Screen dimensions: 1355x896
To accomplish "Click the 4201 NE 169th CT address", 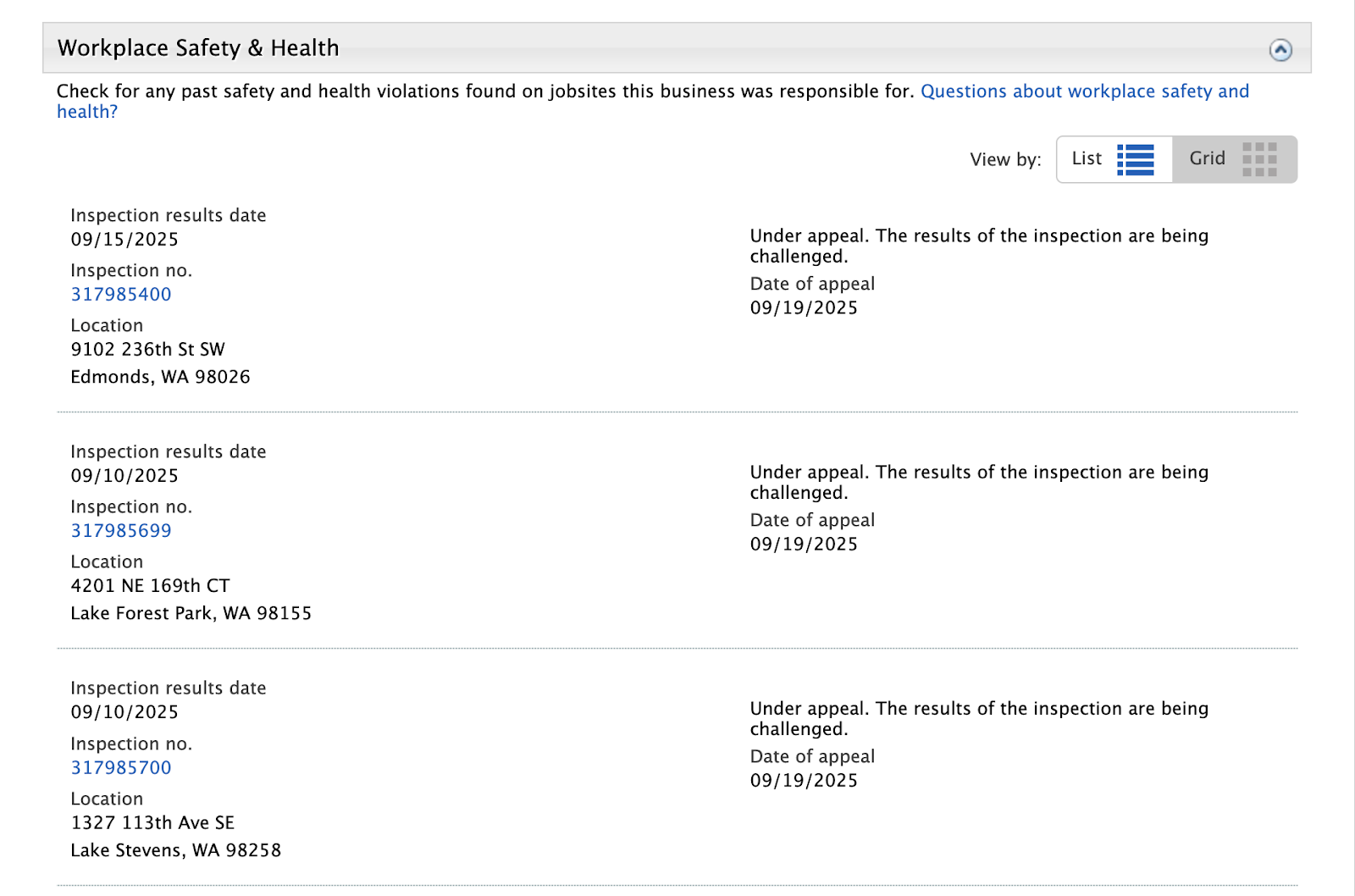I will tap(150, 586).
